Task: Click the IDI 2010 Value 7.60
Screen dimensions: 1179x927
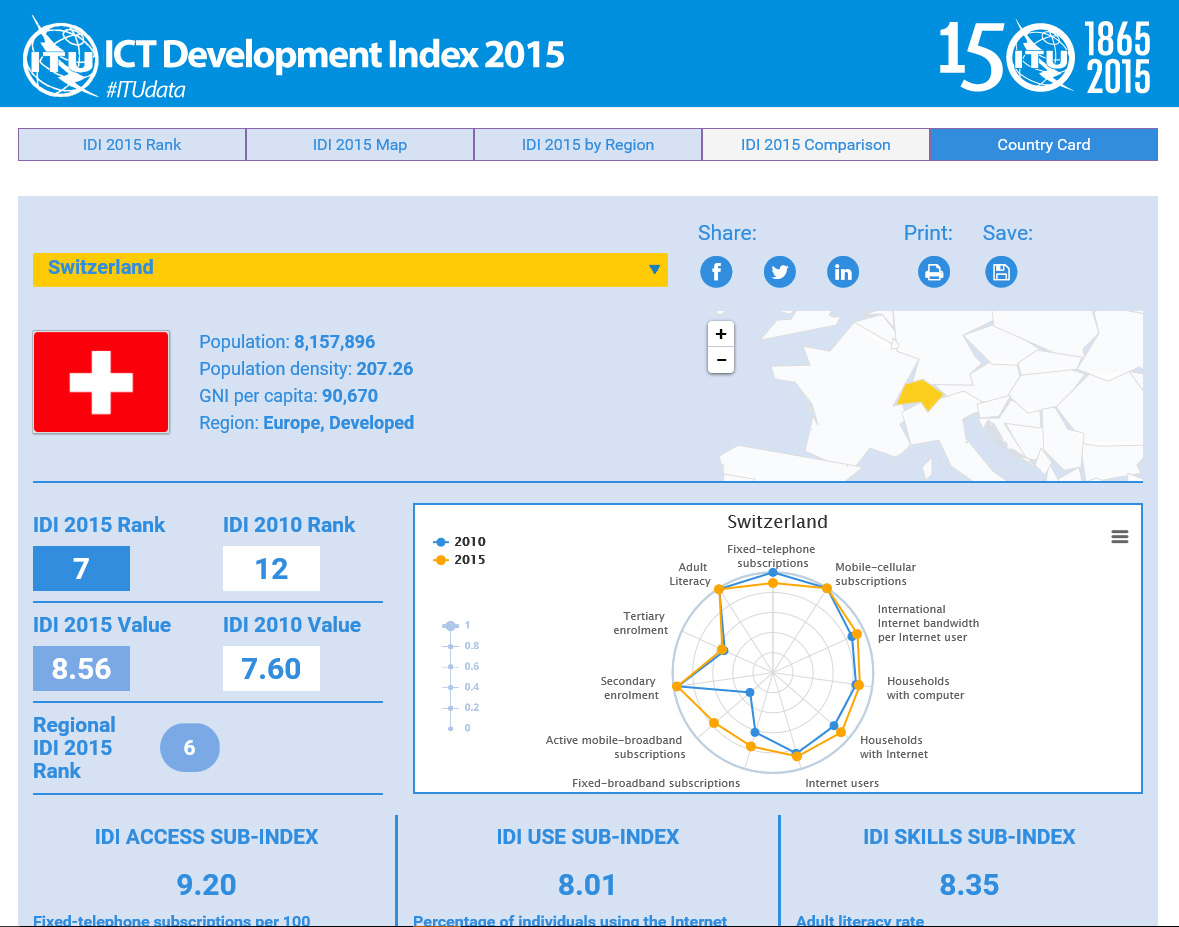Action: pos(271,668)
